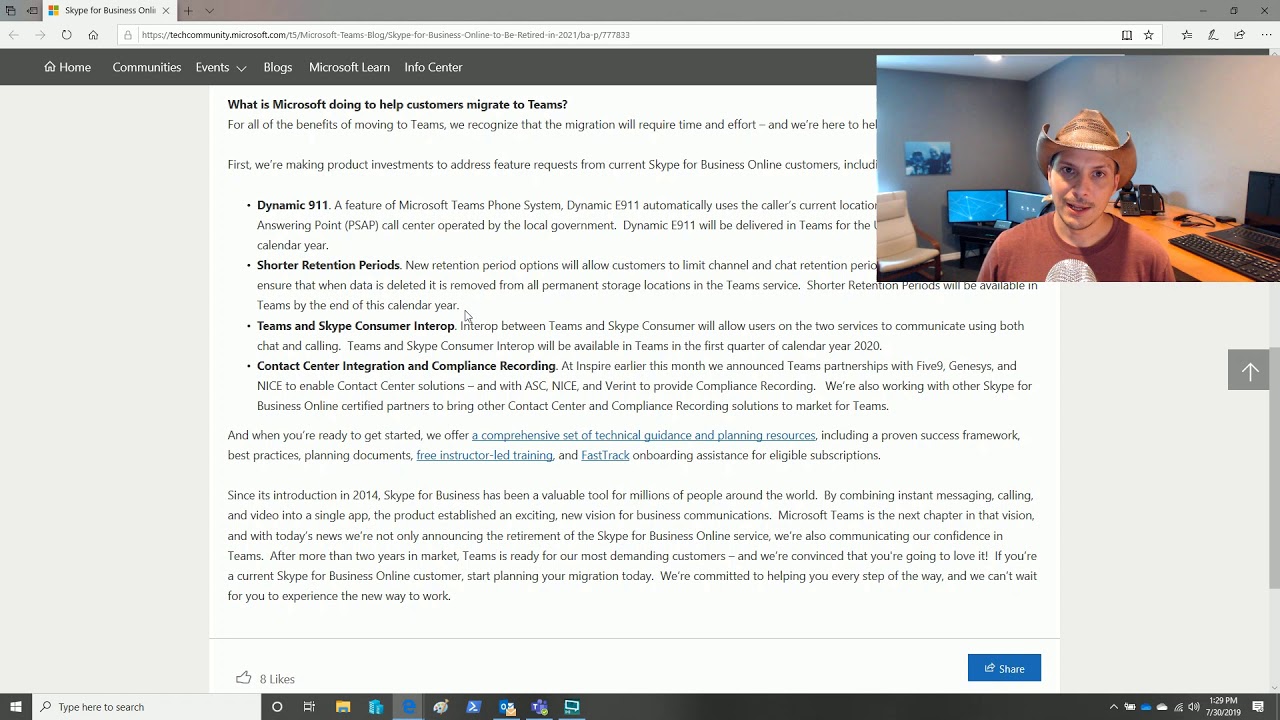
Task: Open Cortana circle icon on taskbar
Action: 277,707
